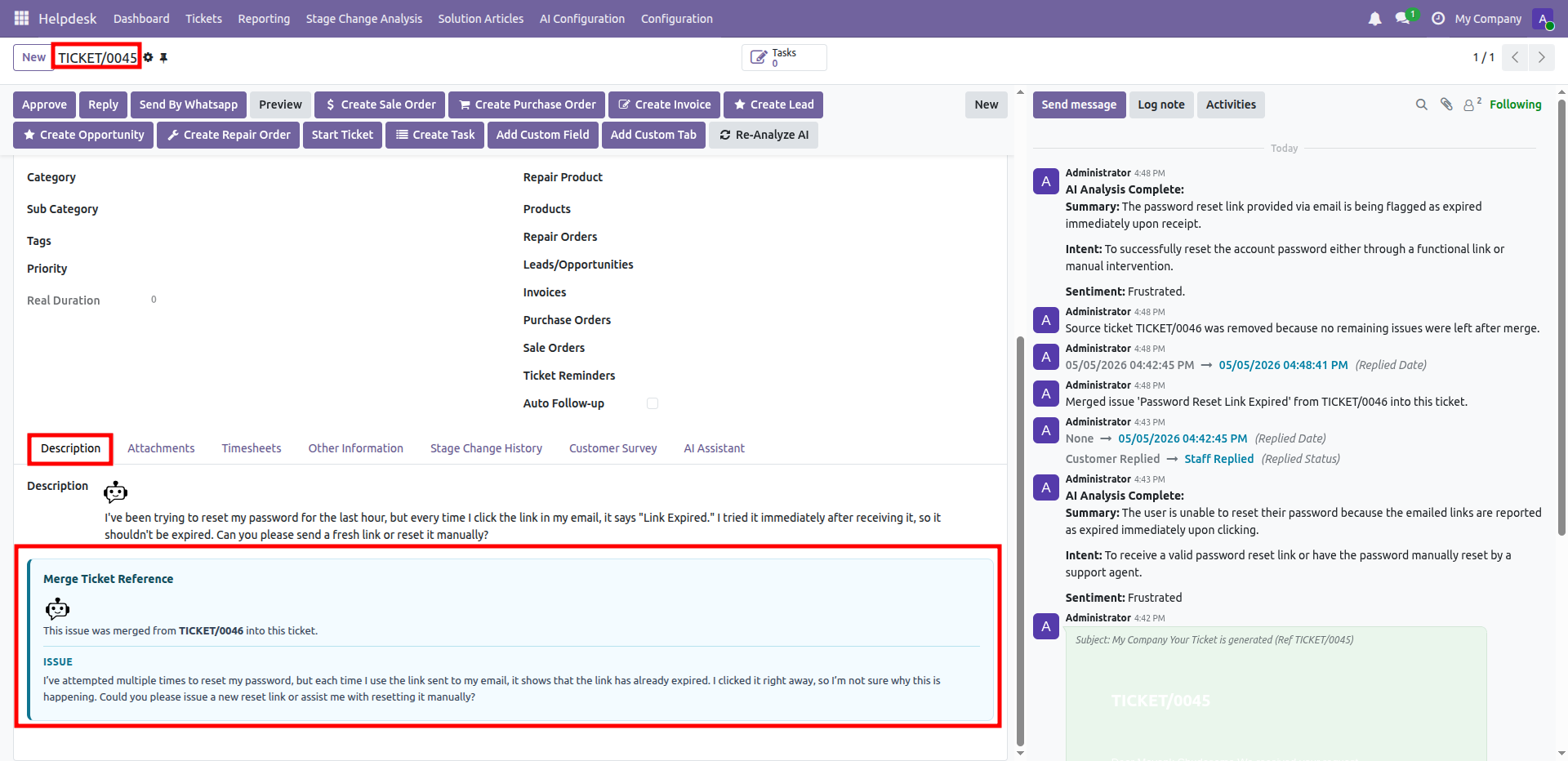Open the activities clock icon
Screen dimensions: 1568x761
point(1438,18)
